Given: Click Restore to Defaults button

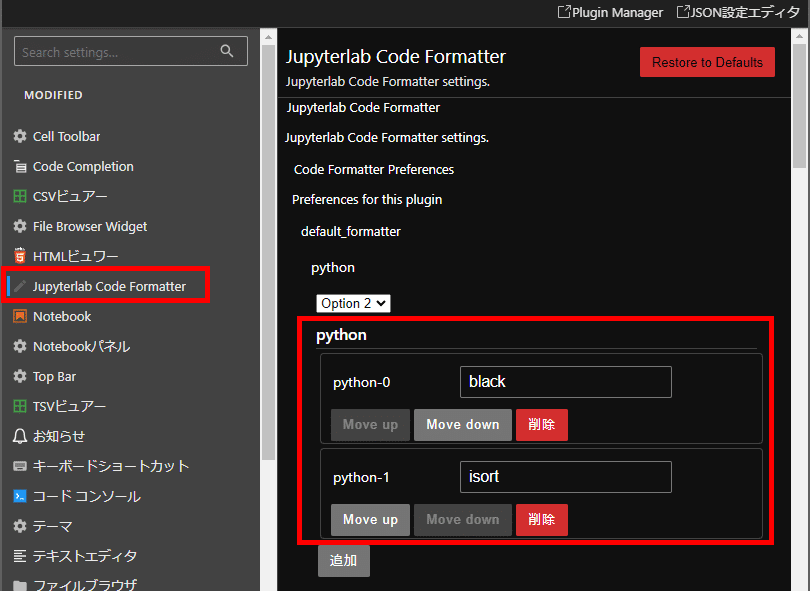Looking at the screenshot, I should [x=707, y=62].
